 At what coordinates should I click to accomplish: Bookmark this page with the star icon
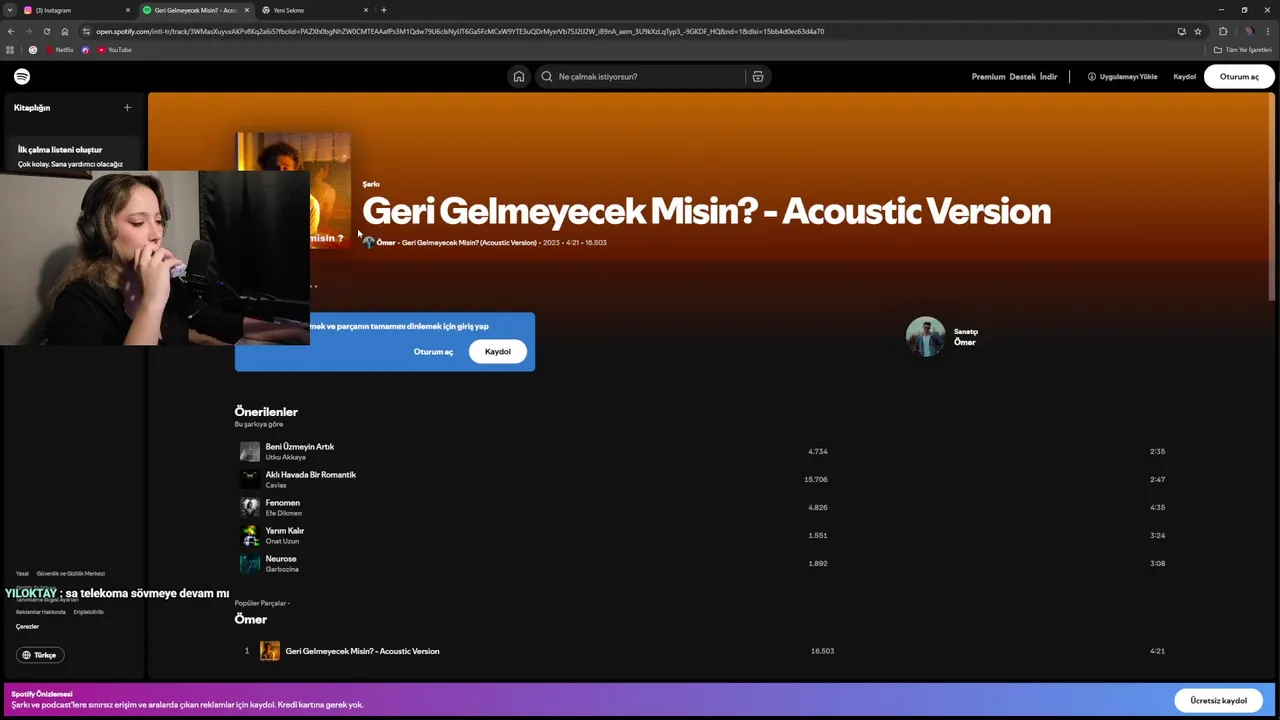tap(1198, 31)
